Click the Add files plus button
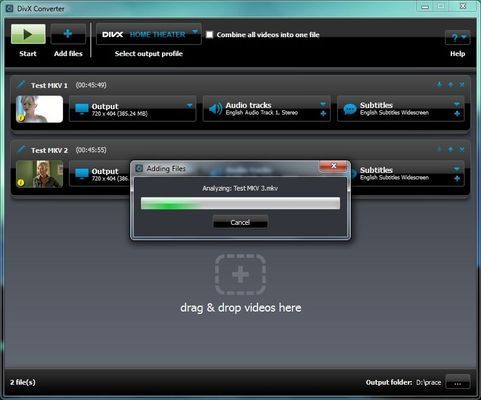The image size is (481, 400). tap(68, 34)
